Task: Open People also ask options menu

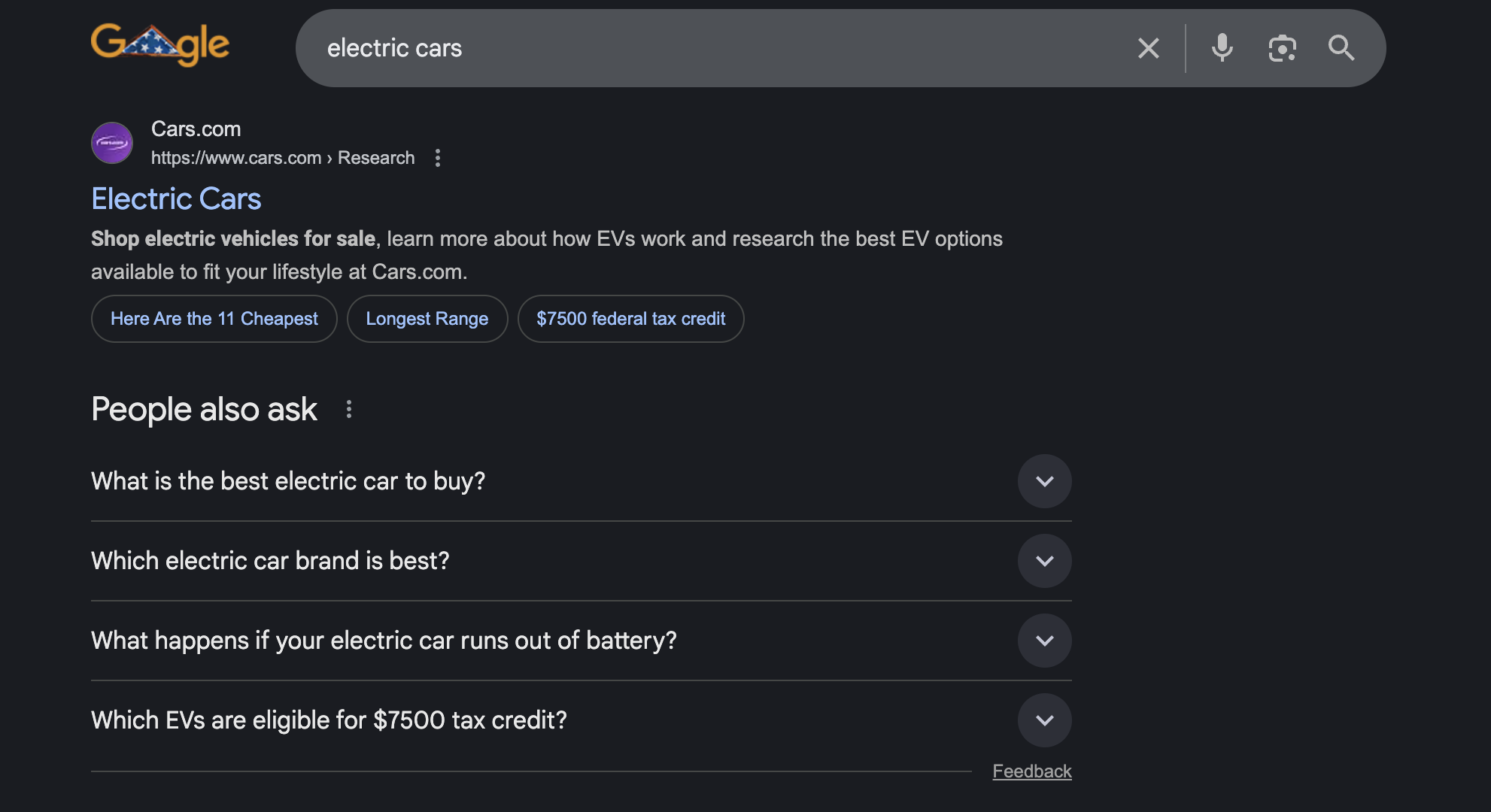Action: pos(348,409)
